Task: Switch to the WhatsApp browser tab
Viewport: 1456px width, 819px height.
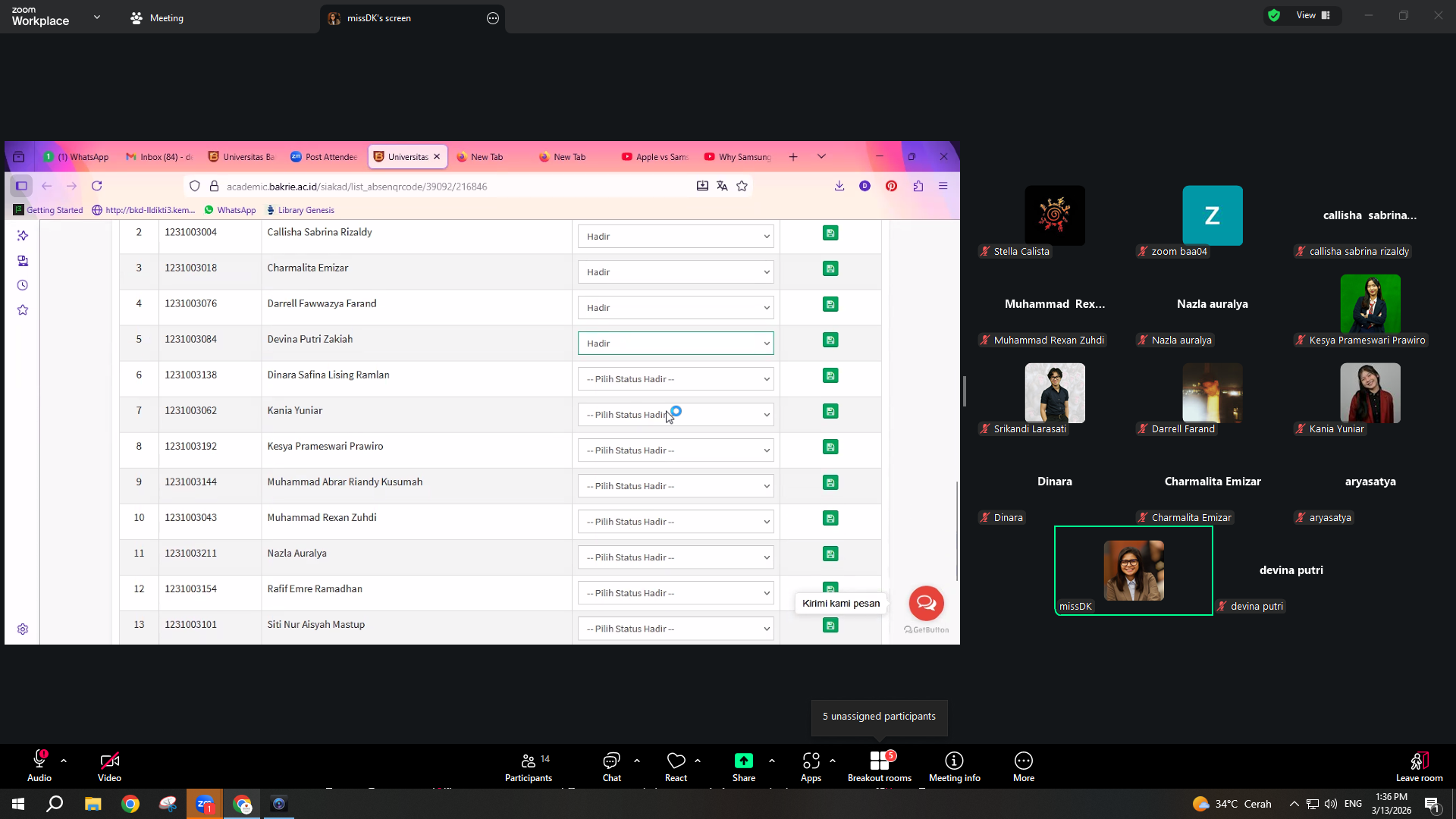Action: [76, 157]
